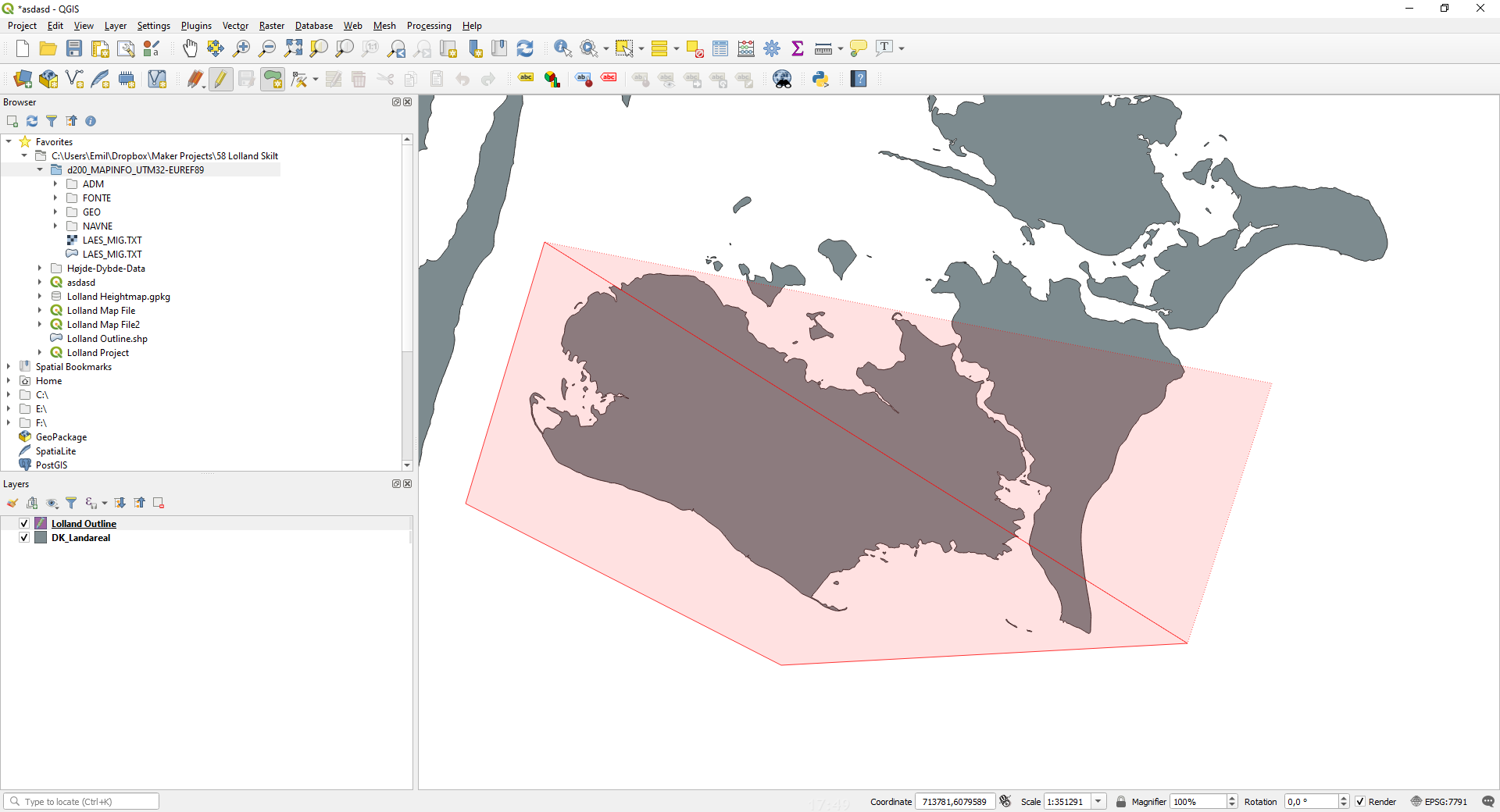The width and height of the screenshot is (1500, 812).
Task: Open the log messages speech bubble button
Action: point(1488,802)
